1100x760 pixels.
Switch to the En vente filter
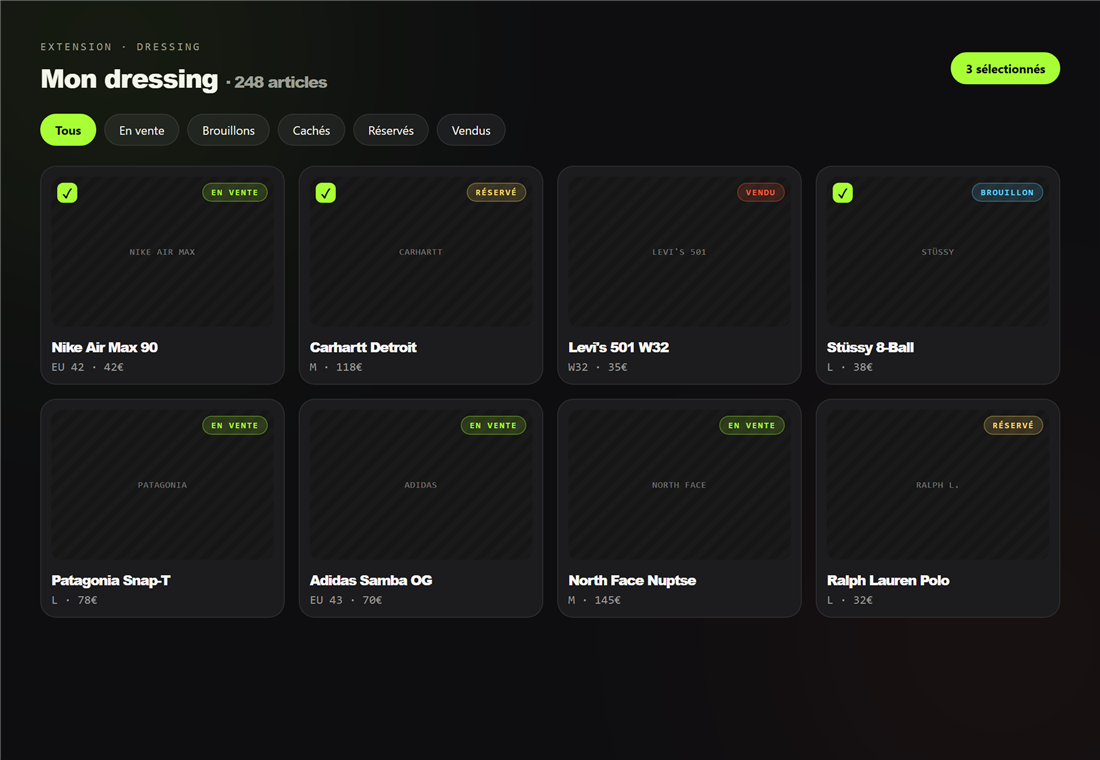[142, 130]
